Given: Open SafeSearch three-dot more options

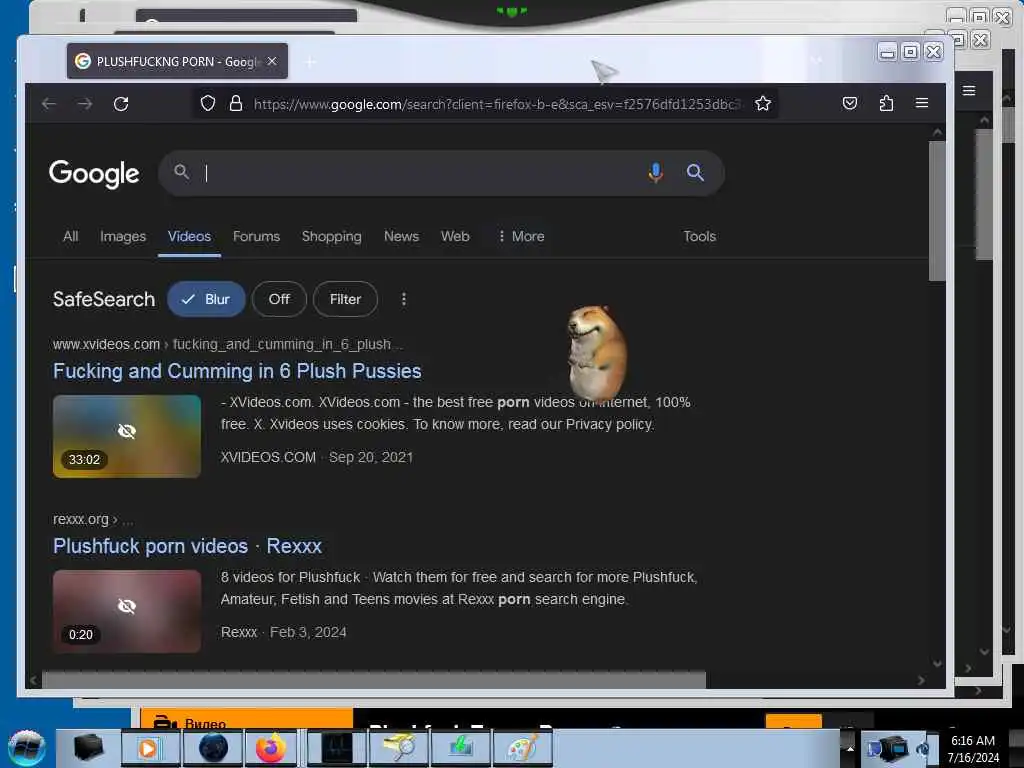Looking at the screenshot, I should [404, 299].
